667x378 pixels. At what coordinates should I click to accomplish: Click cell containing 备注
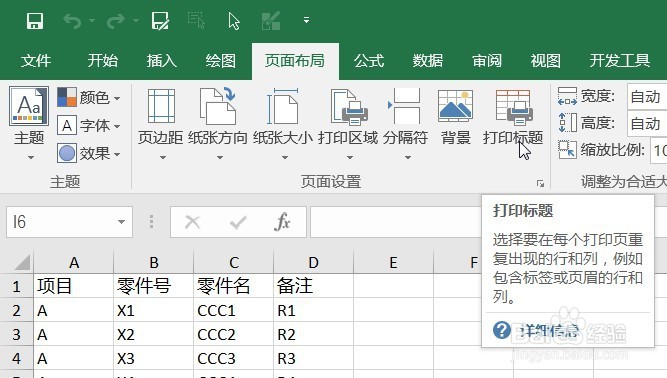tap(314, 286)
